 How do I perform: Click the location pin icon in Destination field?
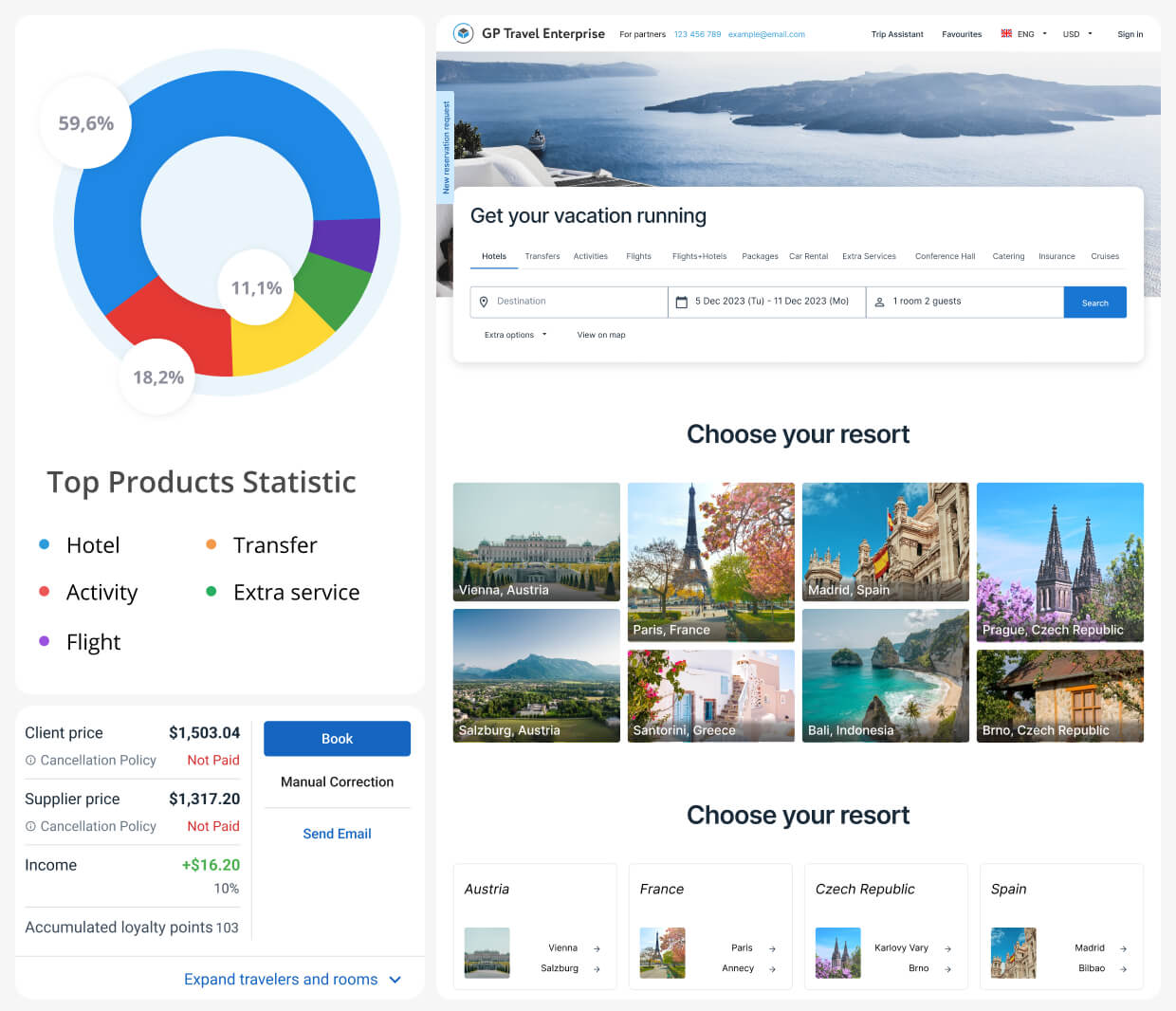(484, 302)
